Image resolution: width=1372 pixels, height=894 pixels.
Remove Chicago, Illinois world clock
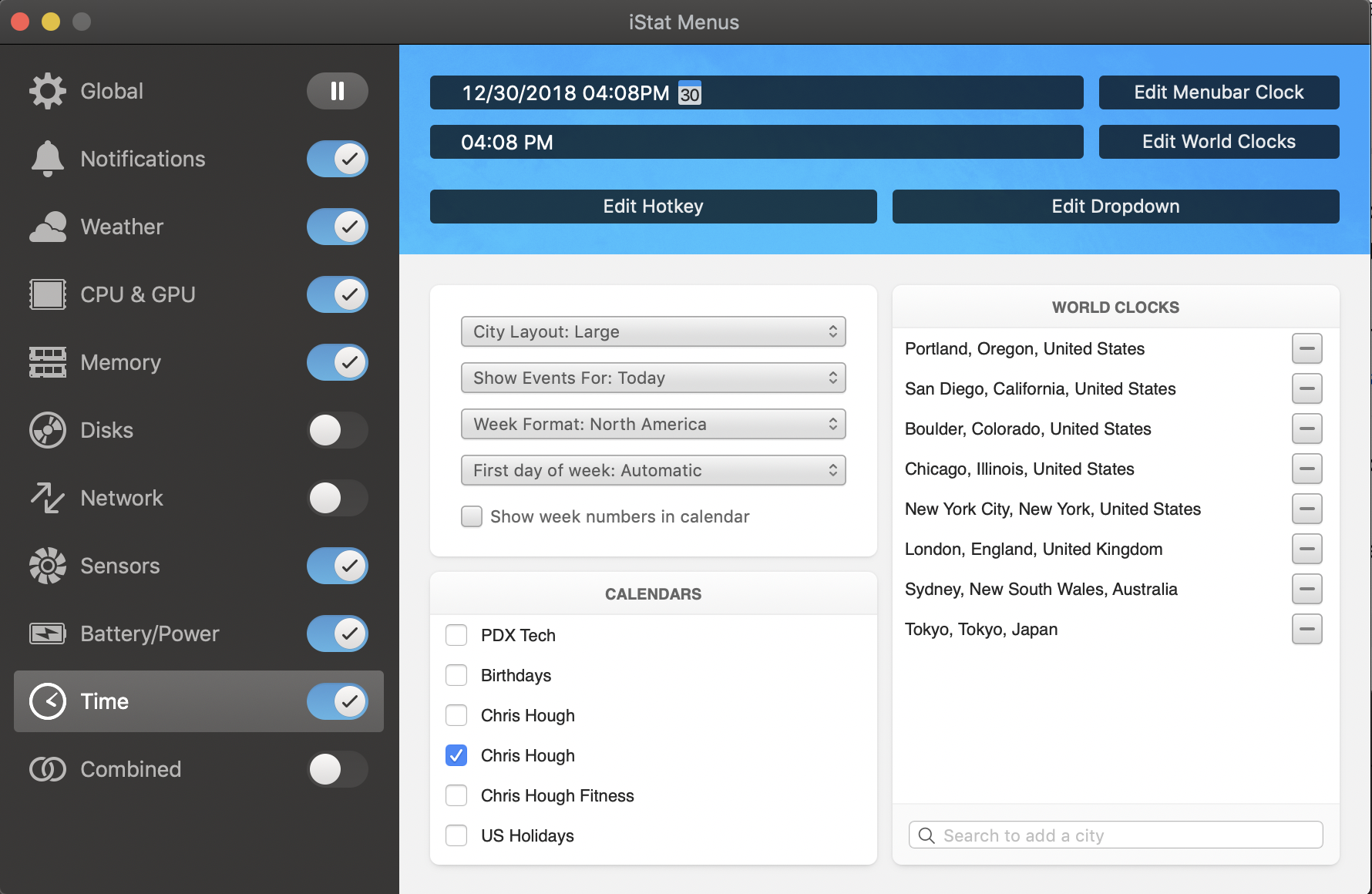pyautogui.click(x=1307, y=469)
